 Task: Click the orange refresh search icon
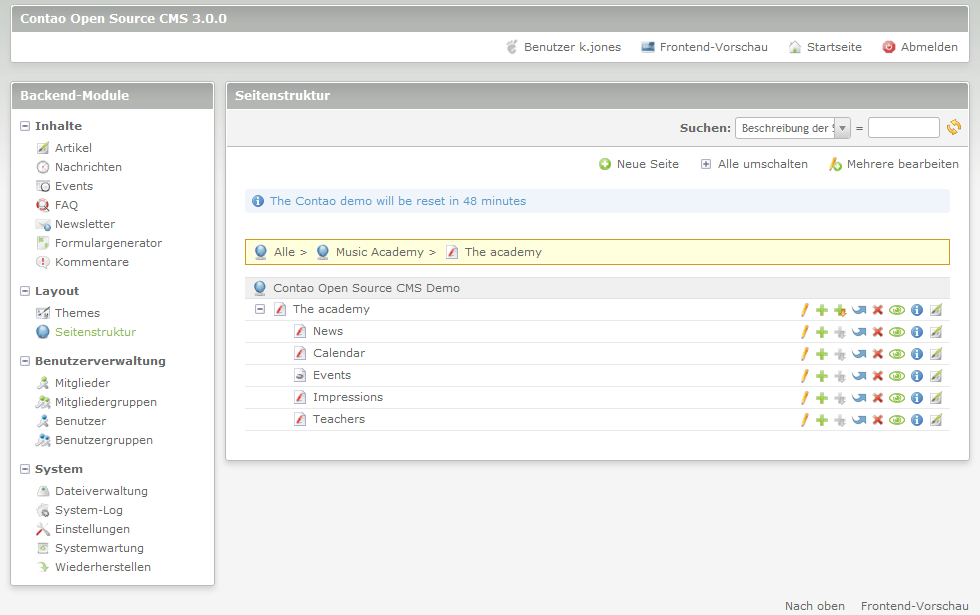pyautogui.click(x=954, y=128)
